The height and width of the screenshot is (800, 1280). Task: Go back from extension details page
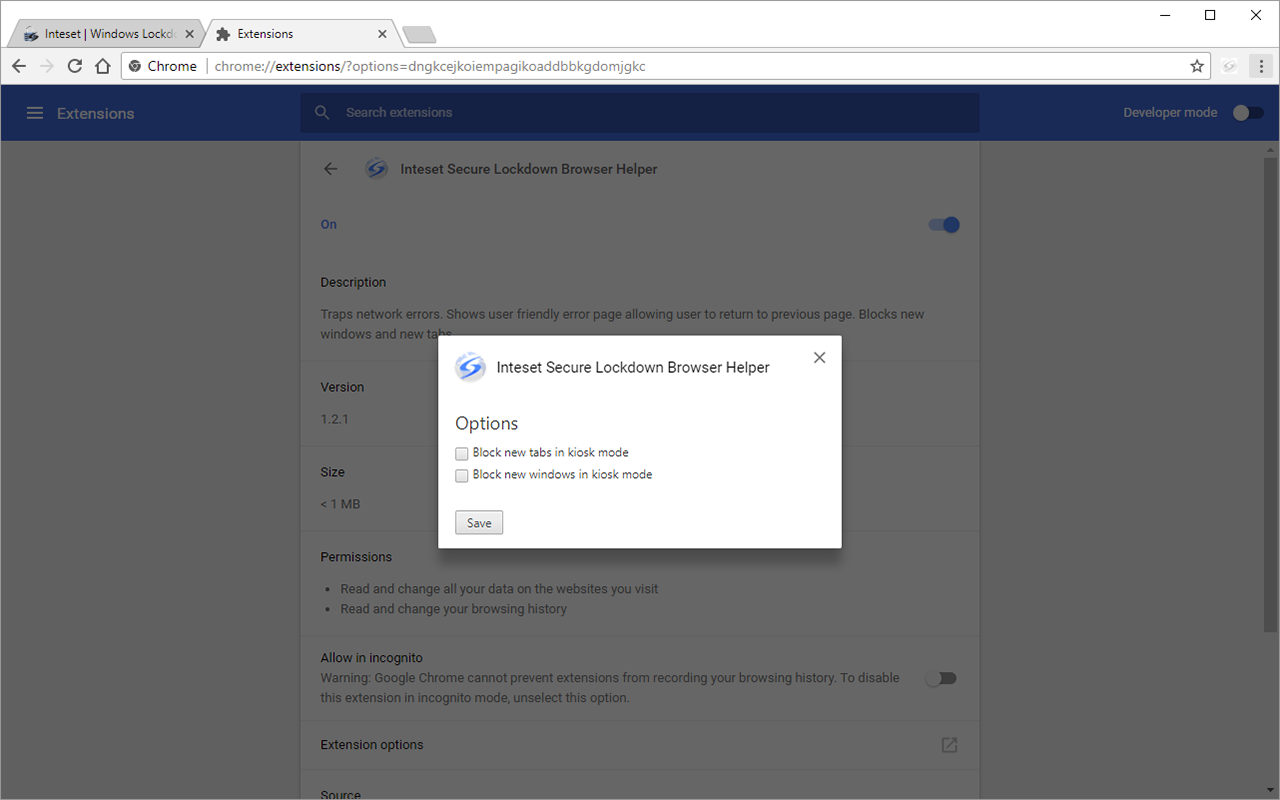pos(331,169)
